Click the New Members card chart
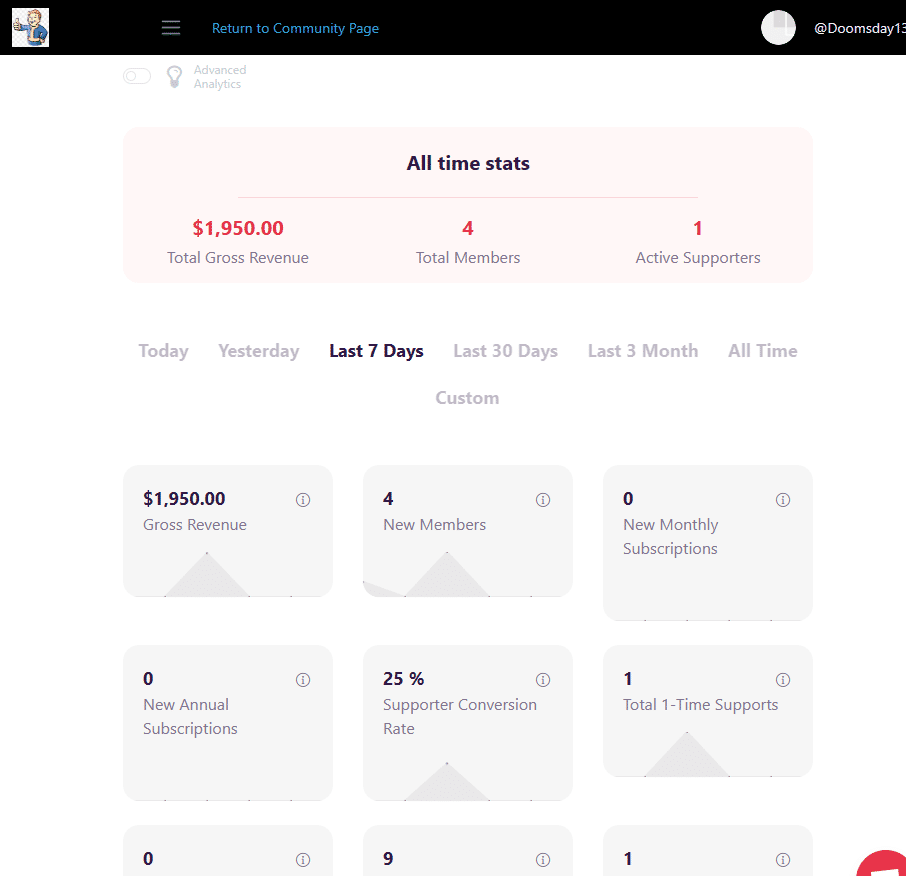 467,574
